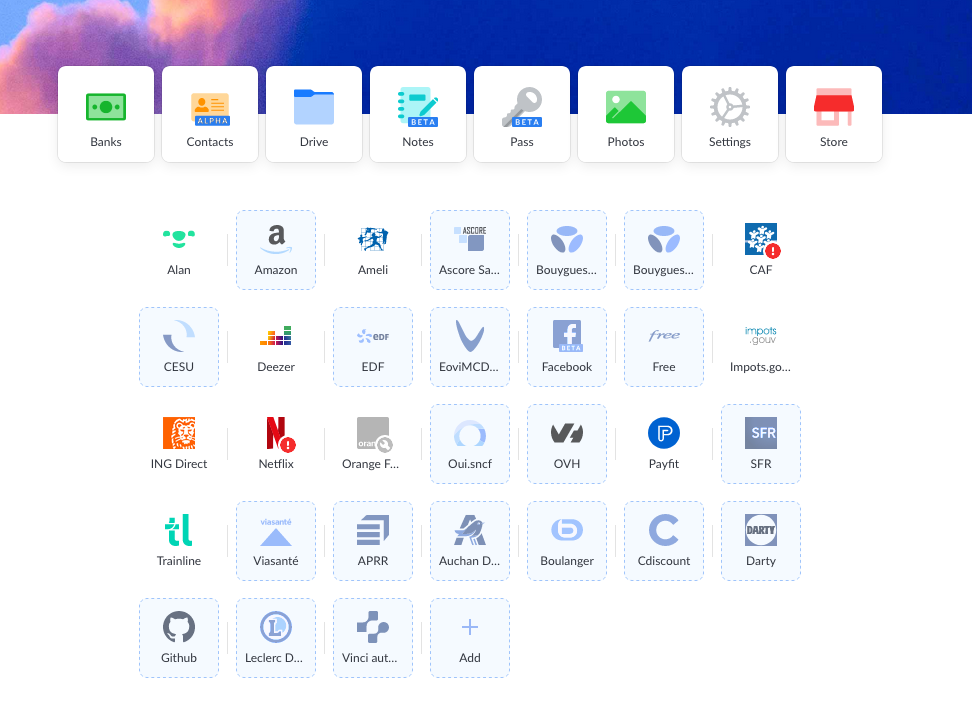Open the Ameli connector
Viewport: 972px width, 728px height.
373,250
